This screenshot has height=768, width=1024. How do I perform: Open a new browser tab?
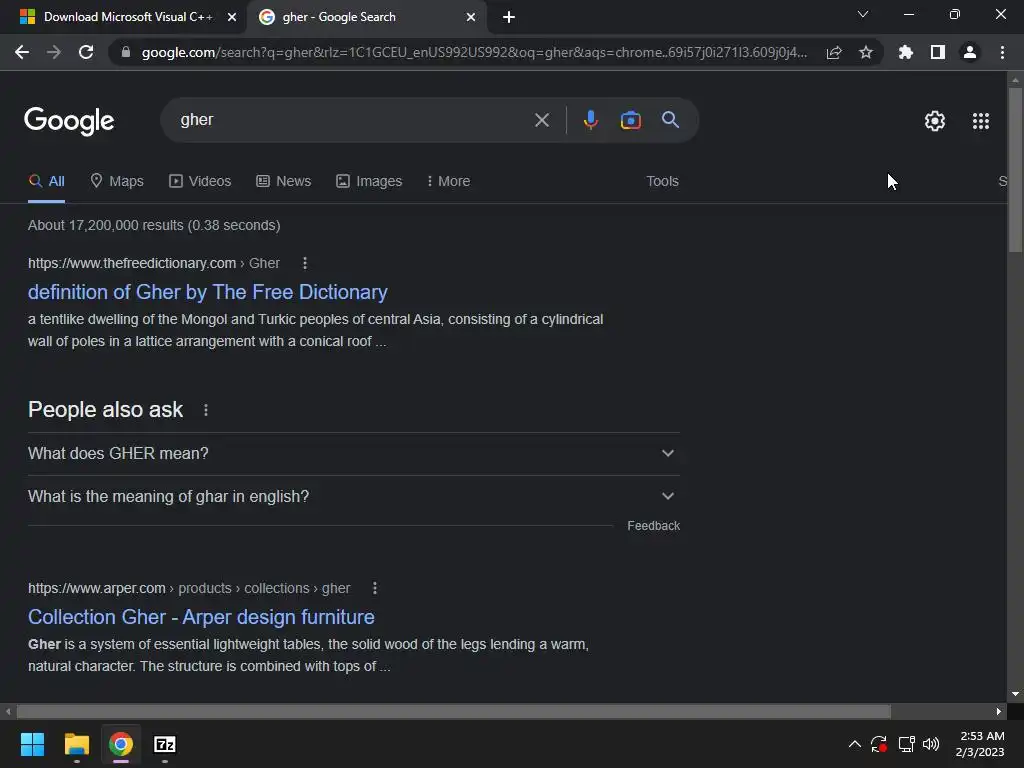pos(509,18)
